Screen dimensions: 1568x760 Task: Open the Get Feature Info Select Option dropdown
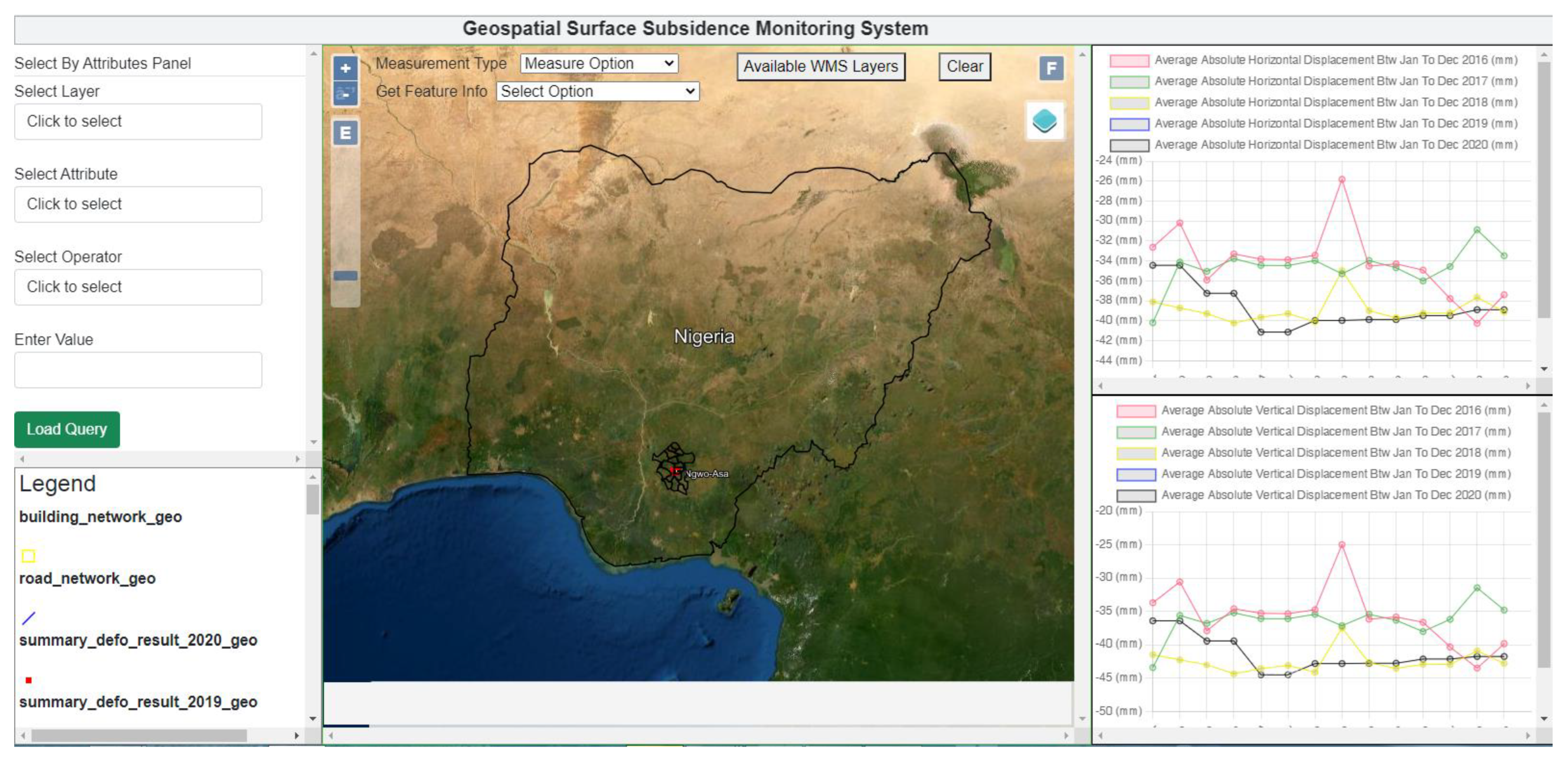[x=598, y=92]
